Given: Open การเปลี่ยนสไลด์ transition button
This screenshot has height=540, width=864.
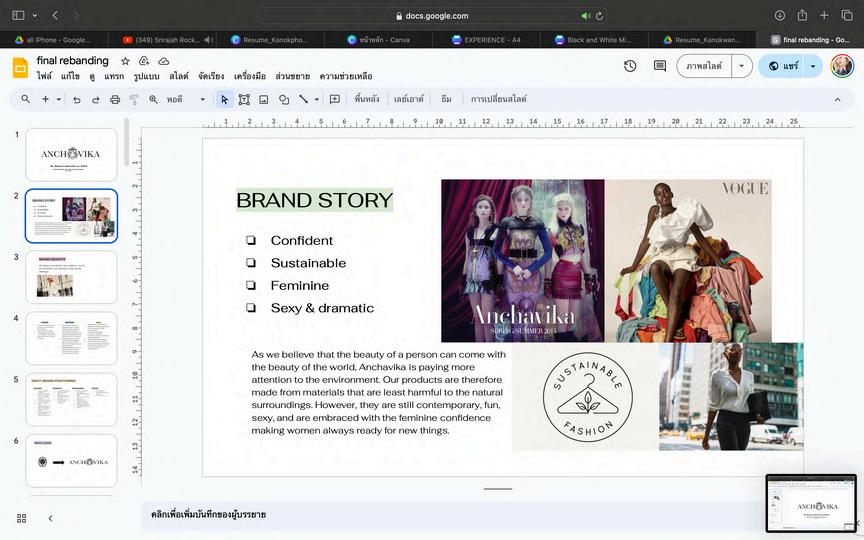Looking at the screenshot, I should click(499, 99).
